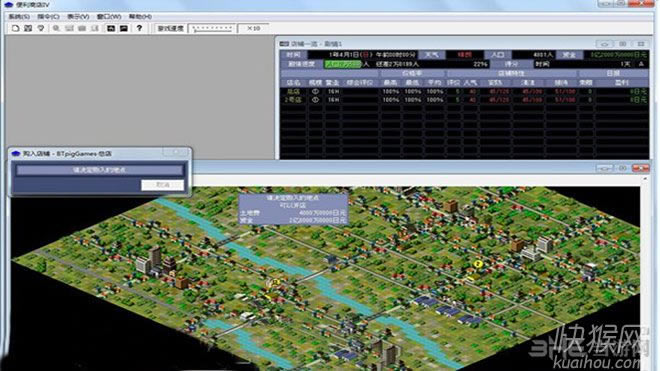Open the 指令(C) menu

[x=48, y=16]
